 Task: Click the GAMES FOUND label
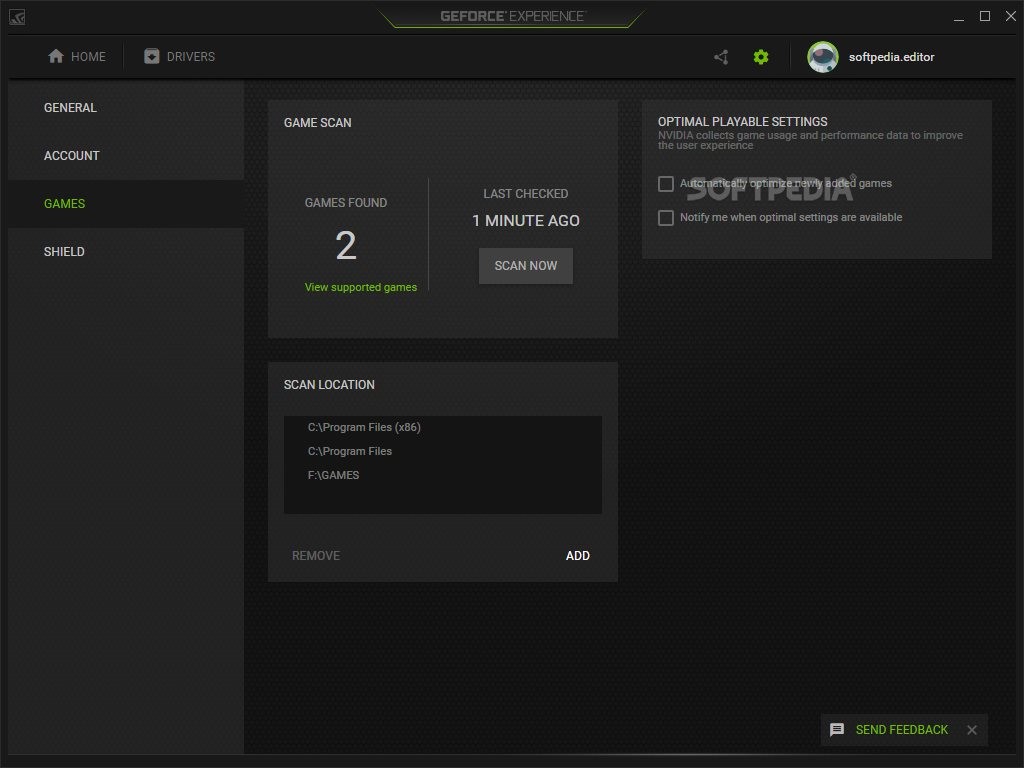[x=345, y=203]
